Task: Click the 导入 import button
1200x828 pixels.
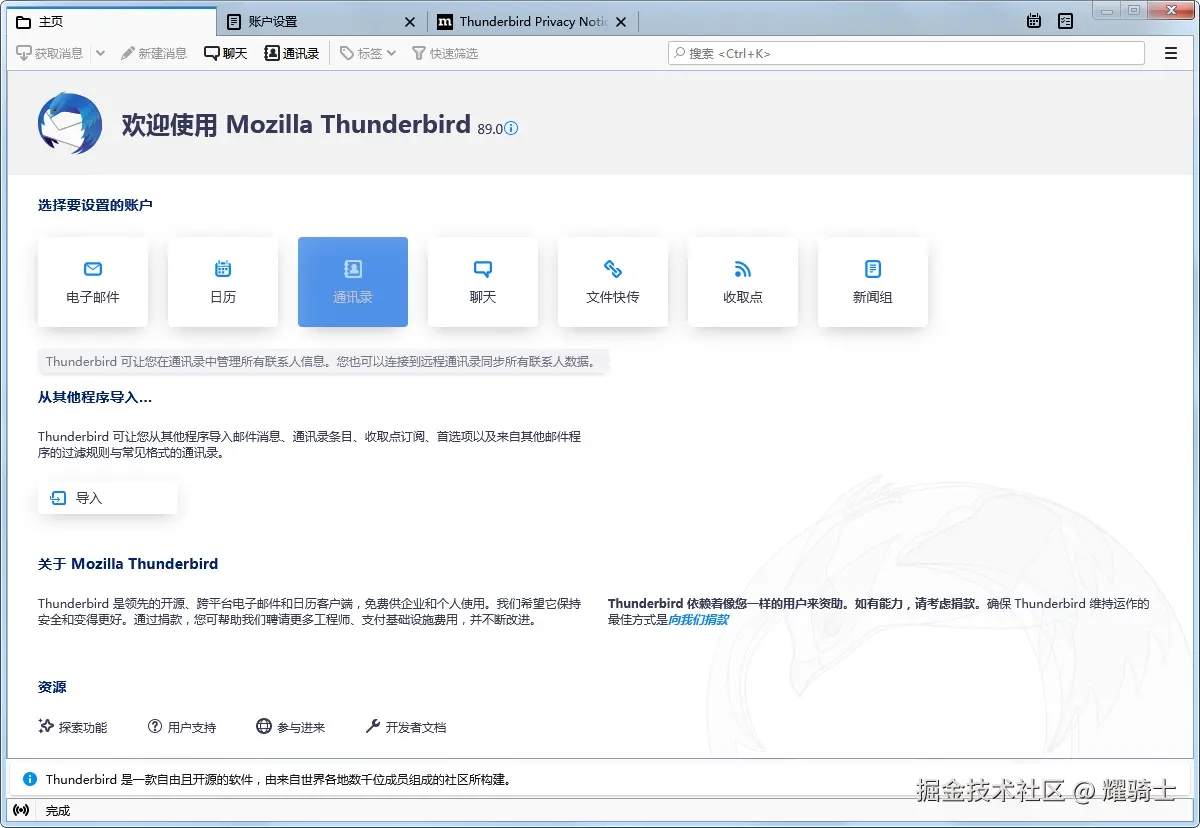Action: pos(108,498)
